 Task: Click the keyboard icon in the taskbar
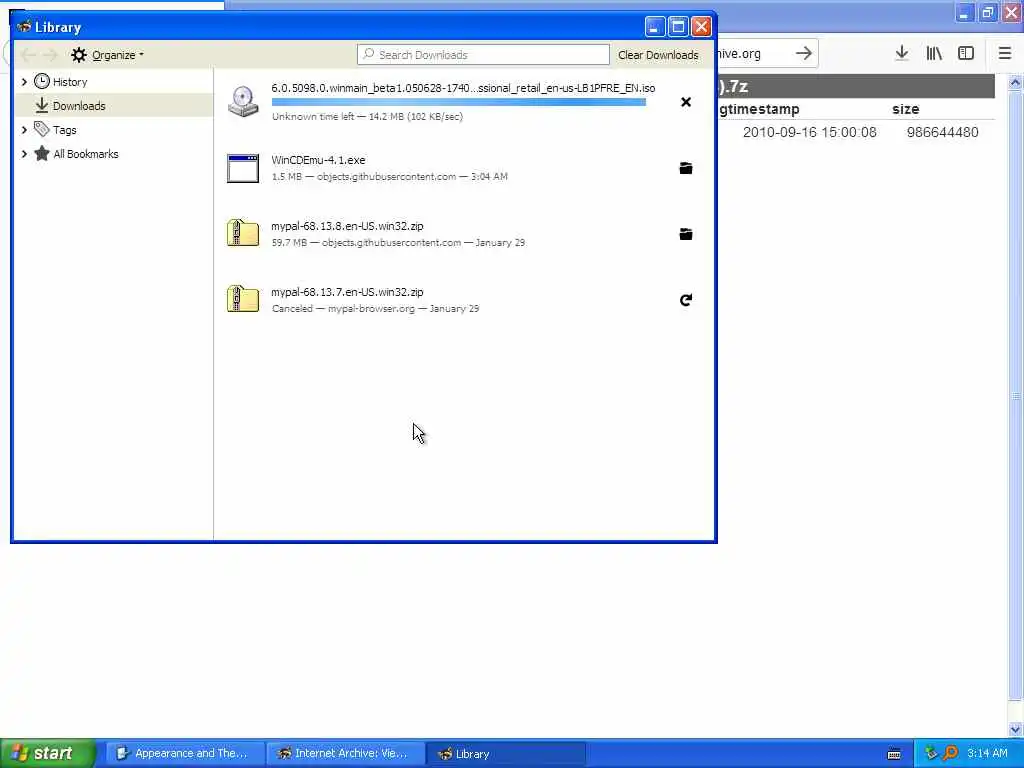894,754
